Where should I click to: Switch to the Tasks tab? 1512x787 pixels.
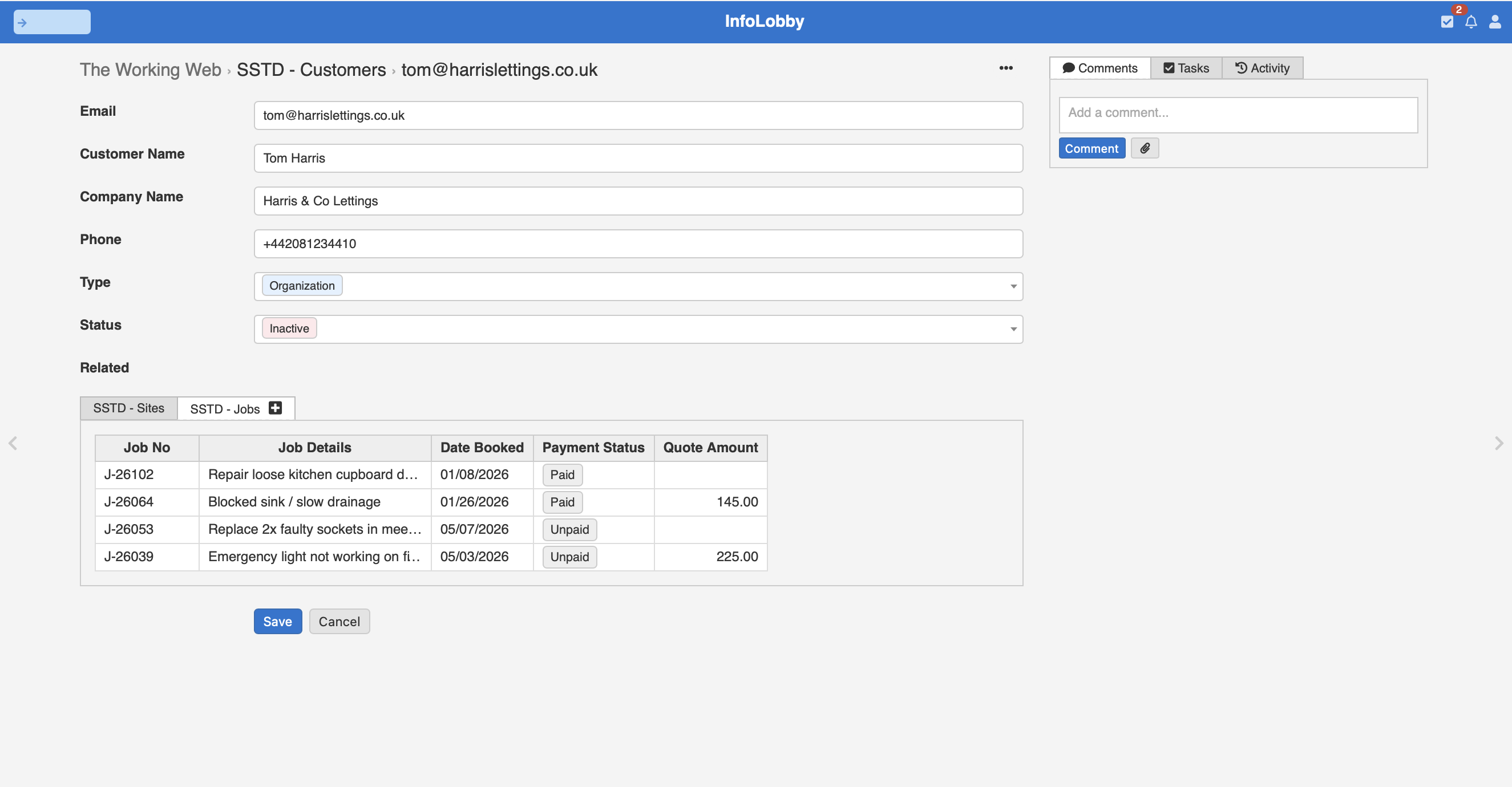coord(1186,68)
